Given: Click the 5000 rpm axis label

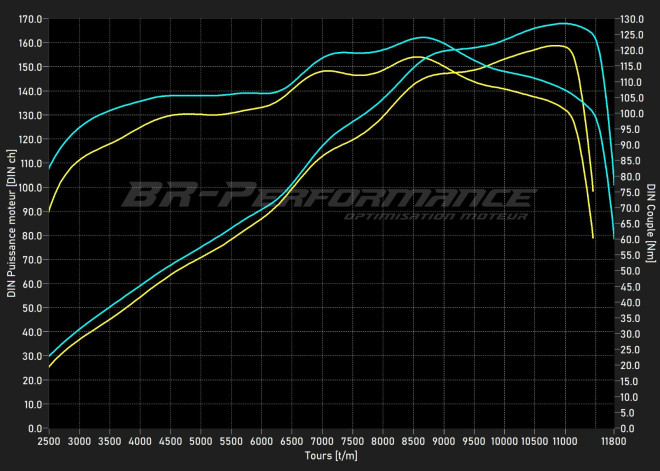Looking at the screenshot, I should pos(201,440).
